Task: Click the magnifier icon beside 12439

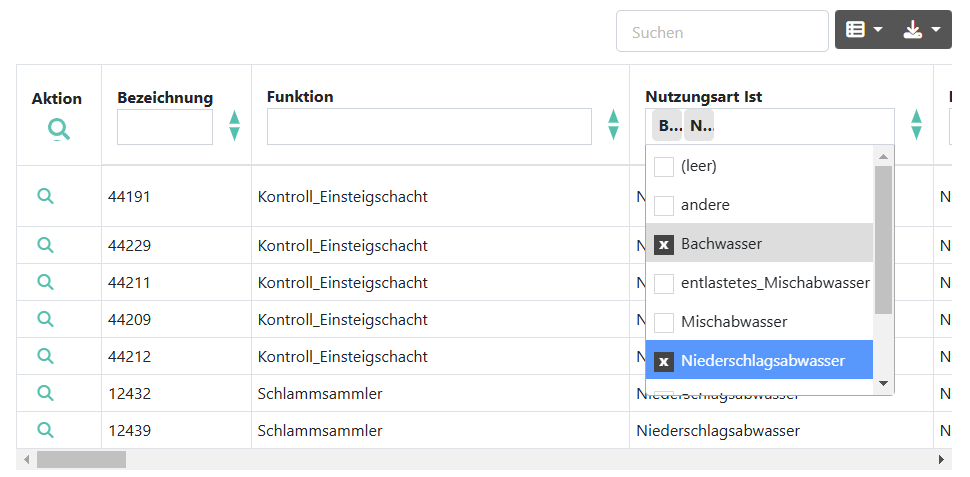Action: 45,430
